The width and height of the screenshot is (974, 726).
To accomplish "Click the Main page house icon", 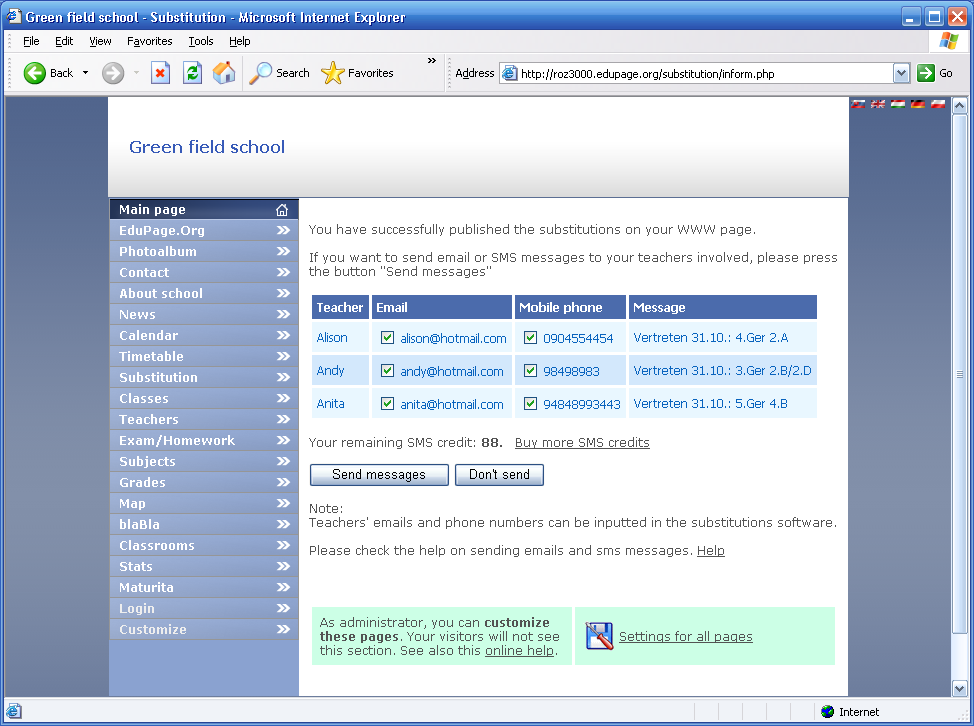I will point(282,210).
